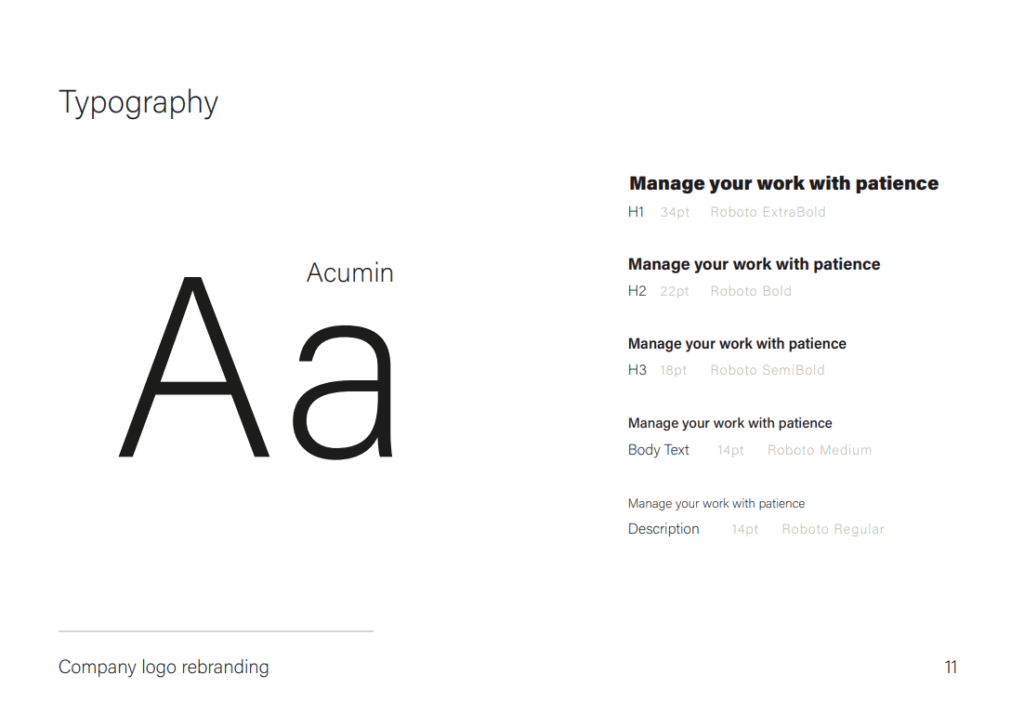Click the Roboto Bold font label
The height and width of the screenshot is (715, 1024).
pos(751,291)
